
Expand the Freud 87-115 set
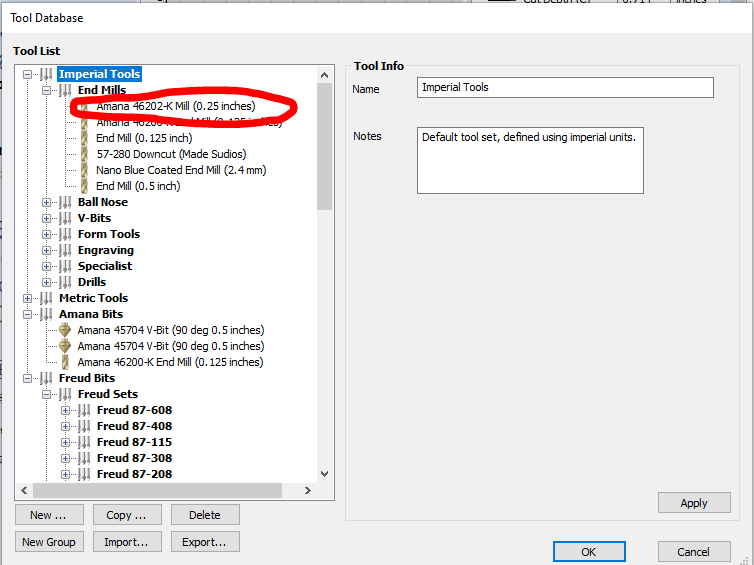click(x=65, y=442)
